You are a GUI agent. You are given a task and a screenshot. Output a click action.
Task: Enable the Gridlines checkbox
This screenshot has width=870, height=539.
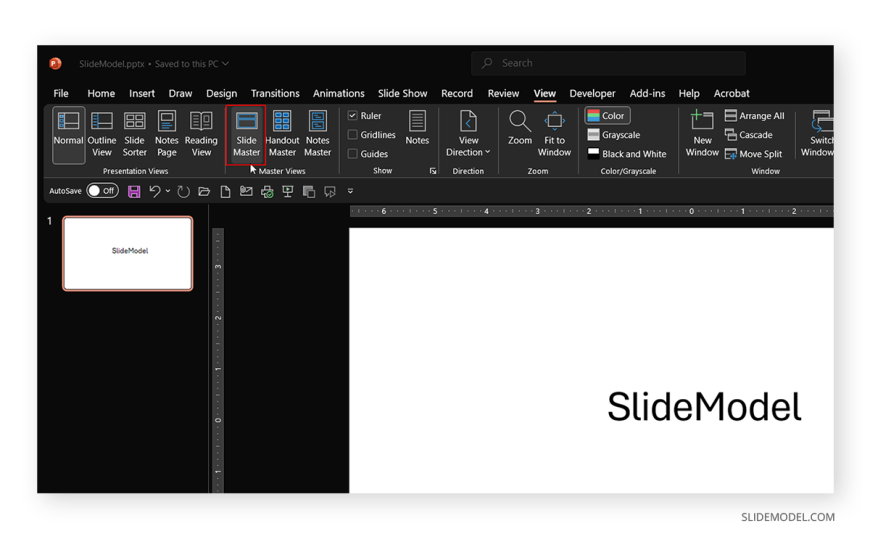352,134
